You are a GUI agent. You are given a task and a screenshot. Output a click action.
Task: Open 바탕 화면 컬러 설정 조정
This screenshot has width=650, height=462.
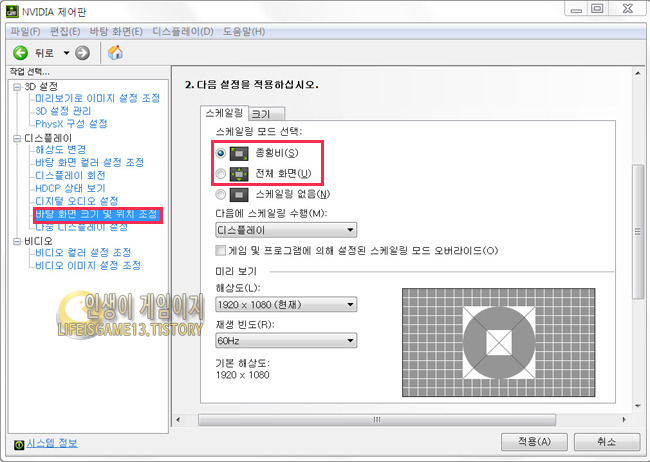pyautogui.click(x=89, y=162)
